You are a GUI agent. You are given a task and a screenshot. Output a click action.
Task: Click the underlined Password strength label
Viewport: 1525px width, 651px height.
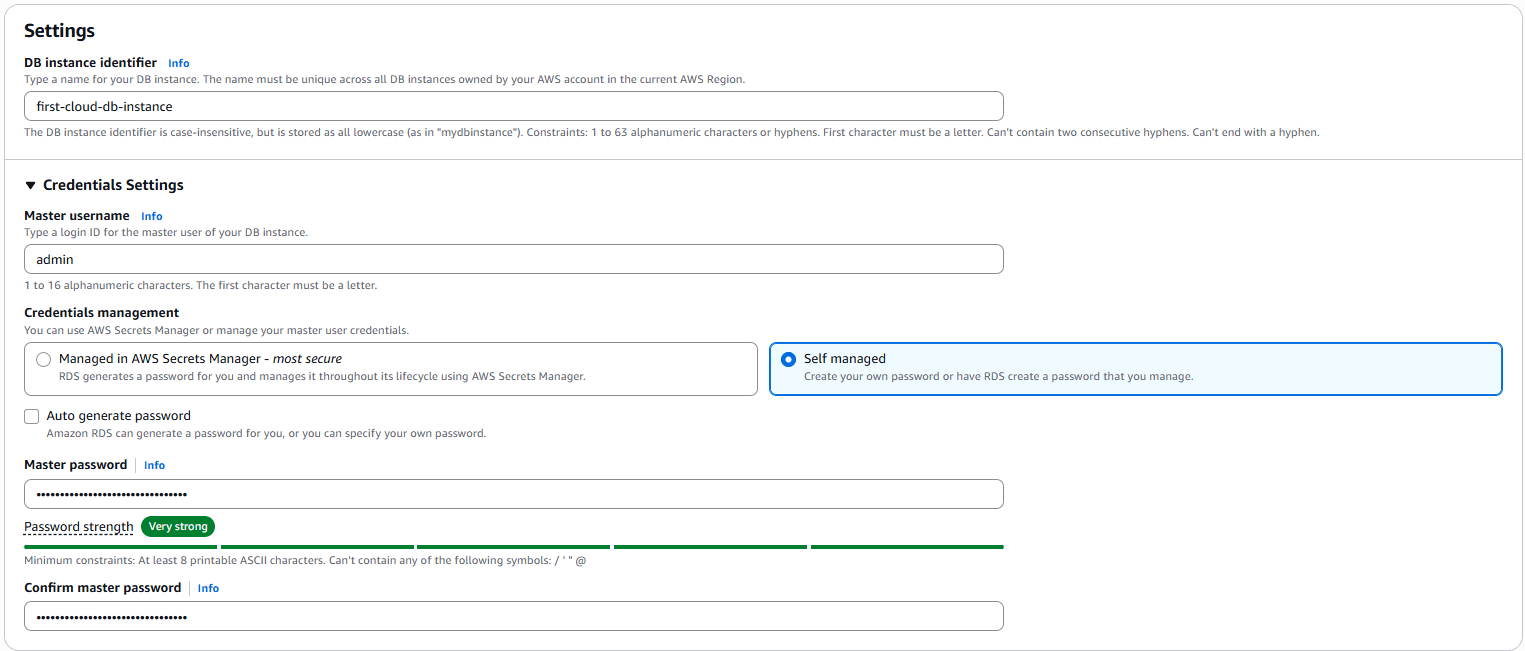pos(78,526)
